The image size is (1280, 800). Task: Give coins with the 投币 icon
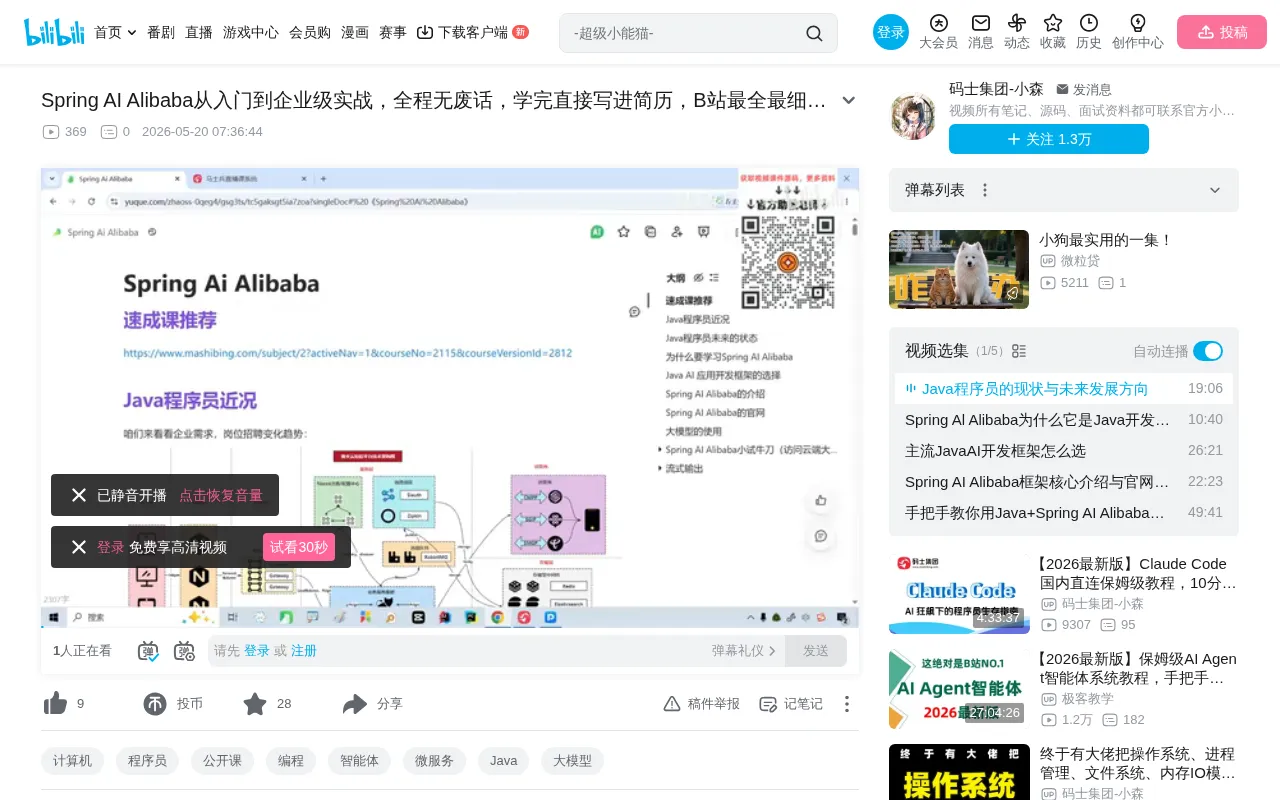tap(155, 704)
